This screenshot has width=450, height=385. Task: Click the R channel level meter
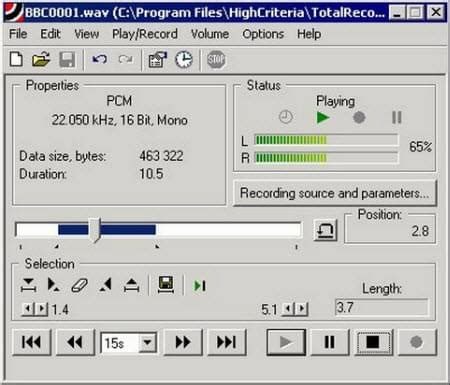pyautogui.click(x=326, y=157)
